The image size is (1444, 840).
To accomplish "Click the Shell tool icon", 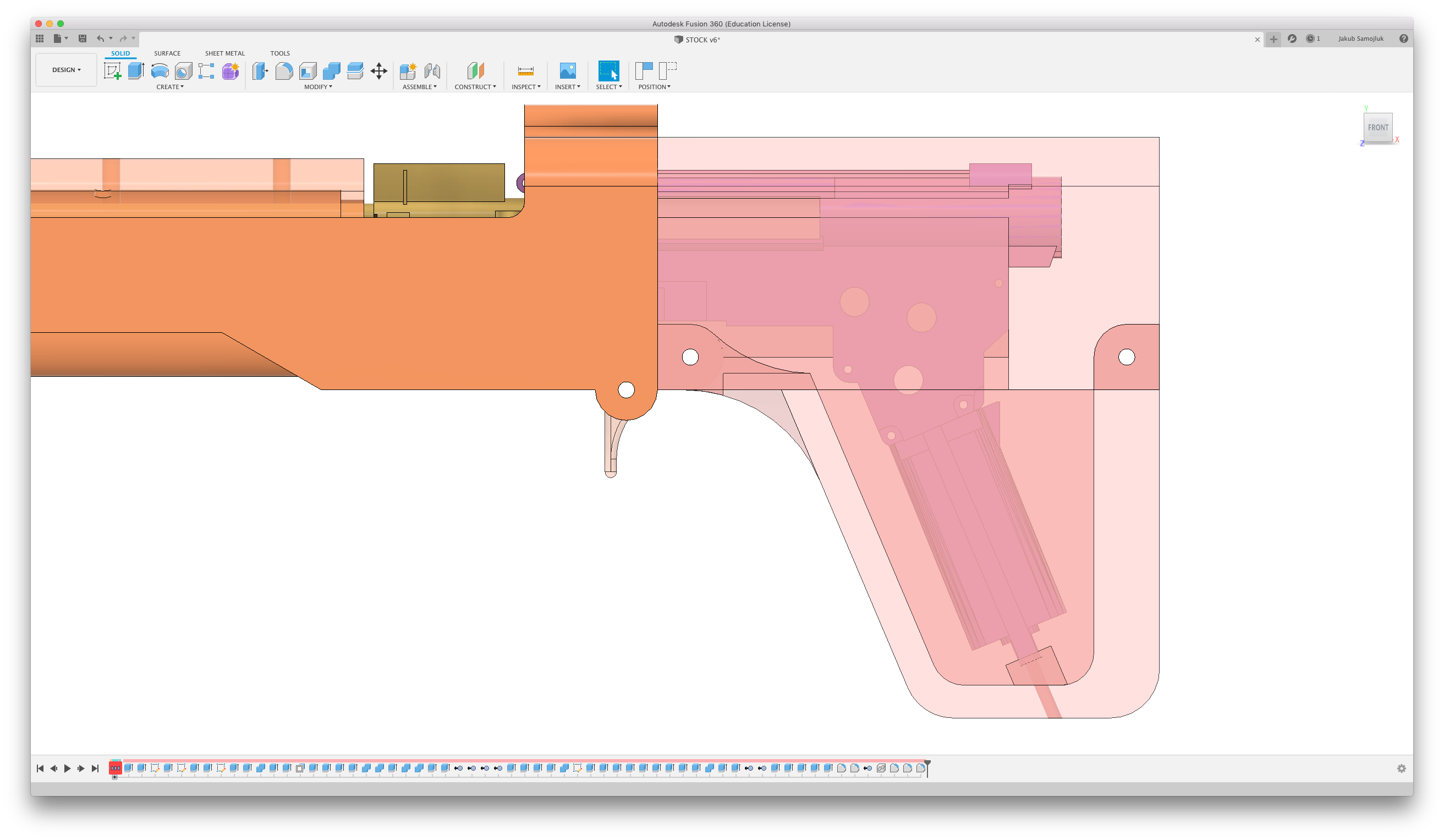I will [x=308, y=71].
